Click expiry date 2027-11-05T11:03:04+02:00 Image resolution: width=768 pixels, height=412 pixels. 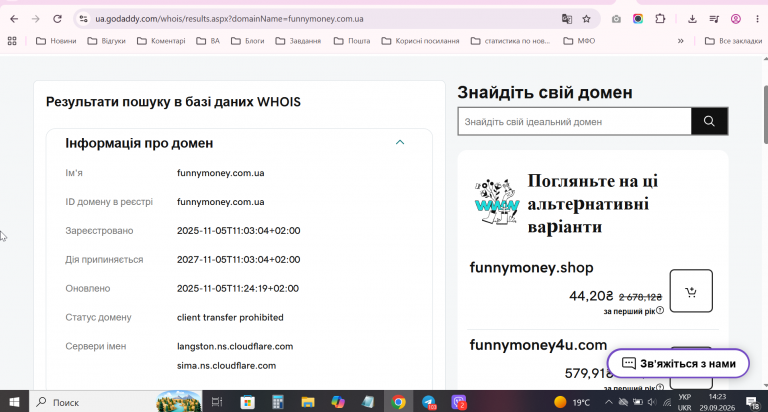point(239,260)
